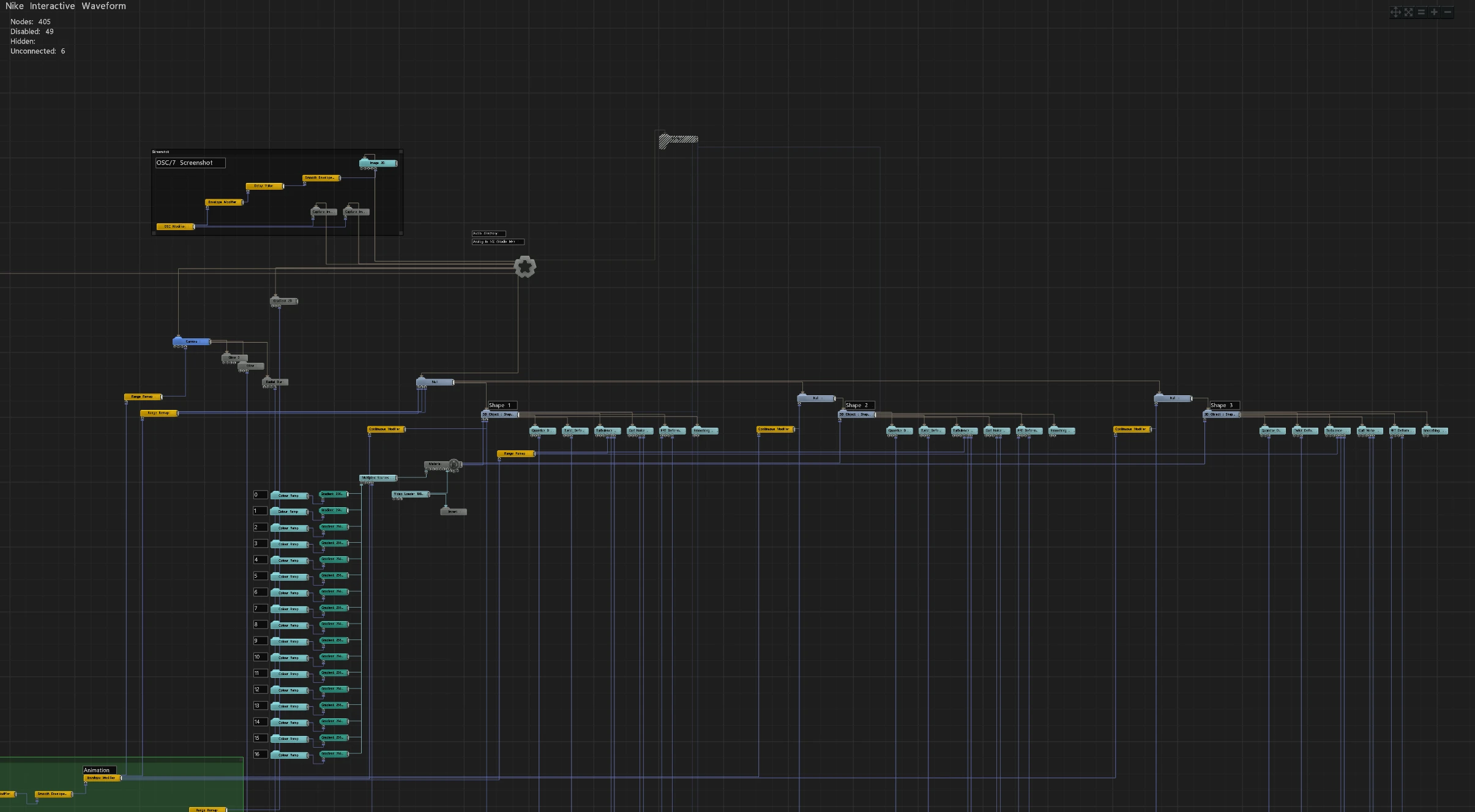
Task: Select the Continuous Modifier near Shape 2
Action: (775, 429)
